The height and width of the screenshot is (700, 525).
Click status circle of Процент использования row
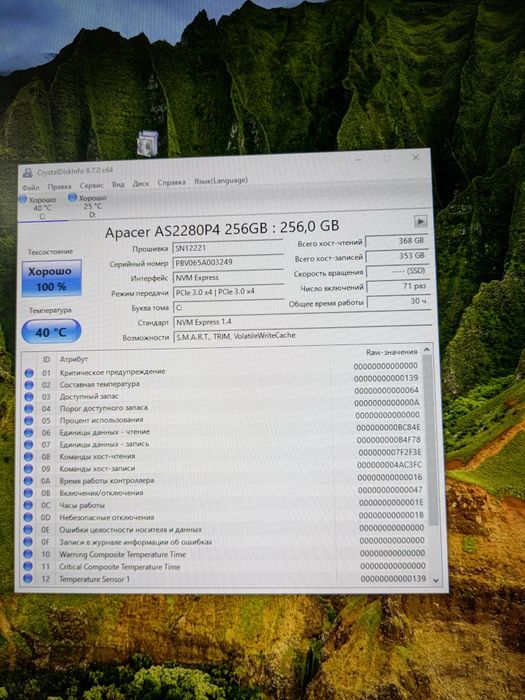click(29, 421)
